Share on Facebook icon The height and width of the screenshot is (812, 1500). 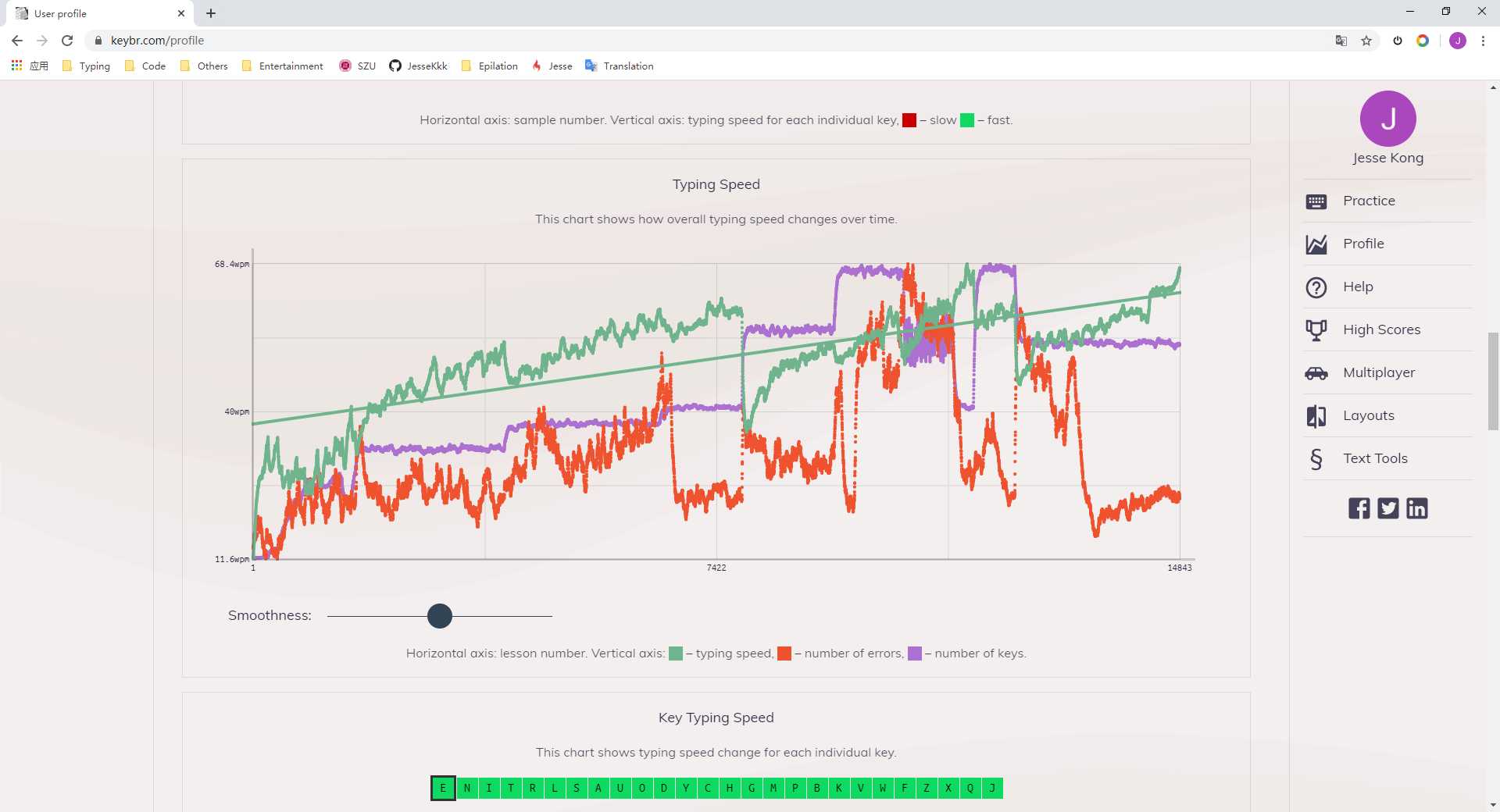[x=1359, y=508]
